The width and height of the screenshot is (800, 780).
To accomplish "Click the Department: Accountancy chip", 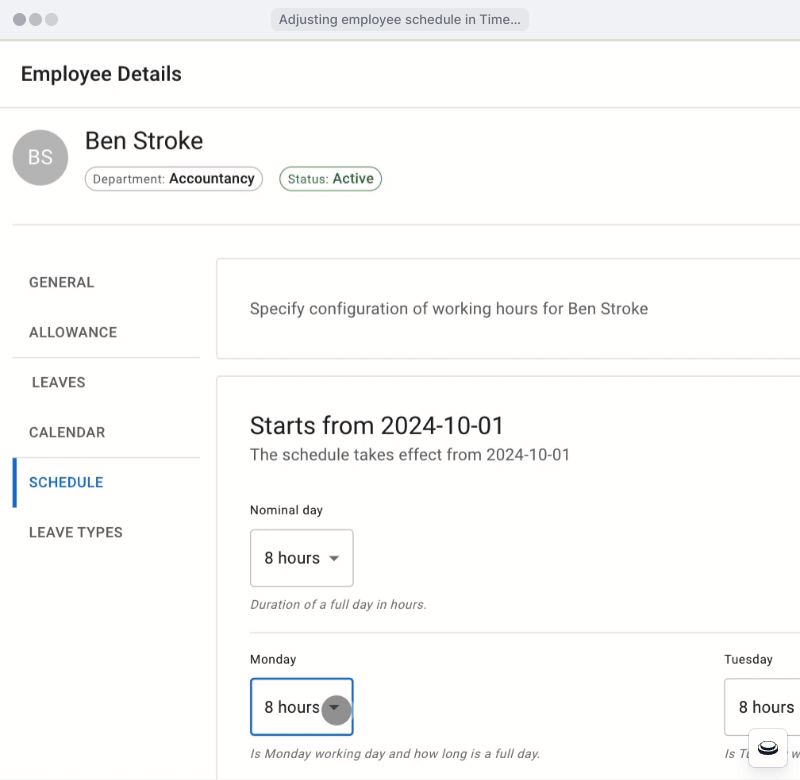I will click(x=173, y=179).
